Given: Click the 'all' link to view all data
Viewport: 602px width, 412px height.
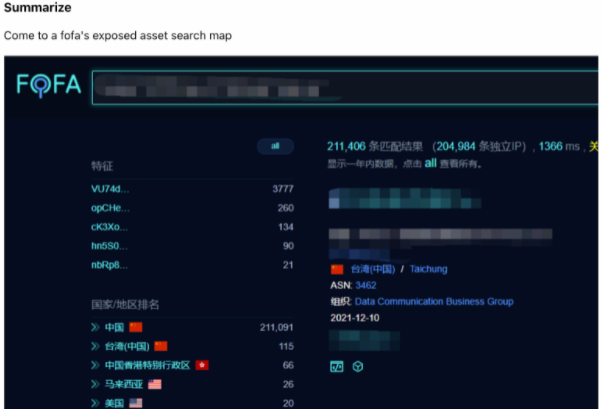Looking at the screenshot, I should coord(430,163).
